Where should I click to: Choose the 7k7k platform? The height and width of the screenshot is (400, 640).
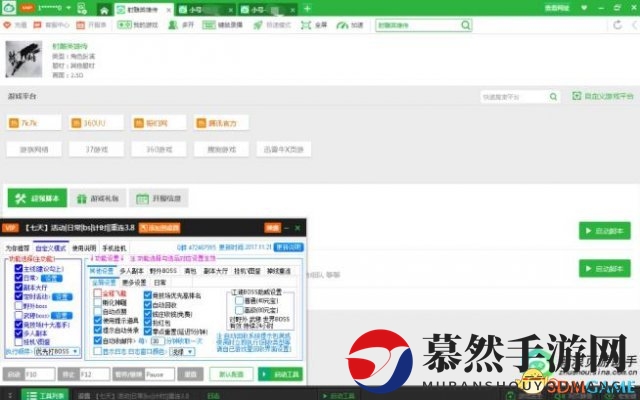point(34,122)
